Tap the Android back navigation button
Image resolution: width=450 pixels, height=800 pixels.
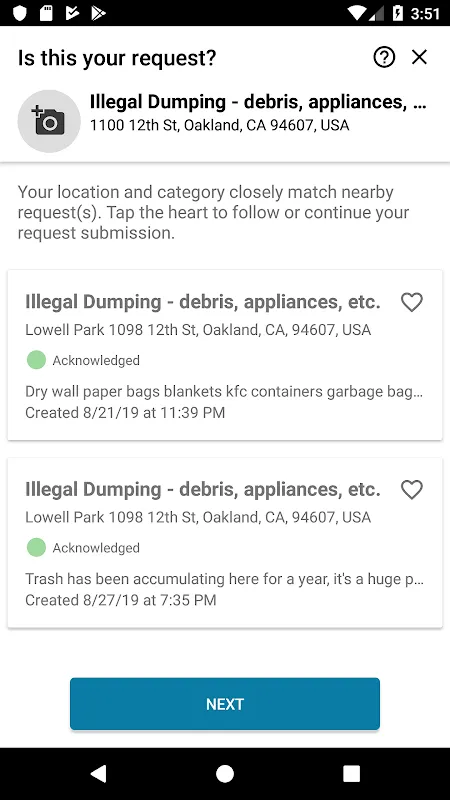point(98,773)
